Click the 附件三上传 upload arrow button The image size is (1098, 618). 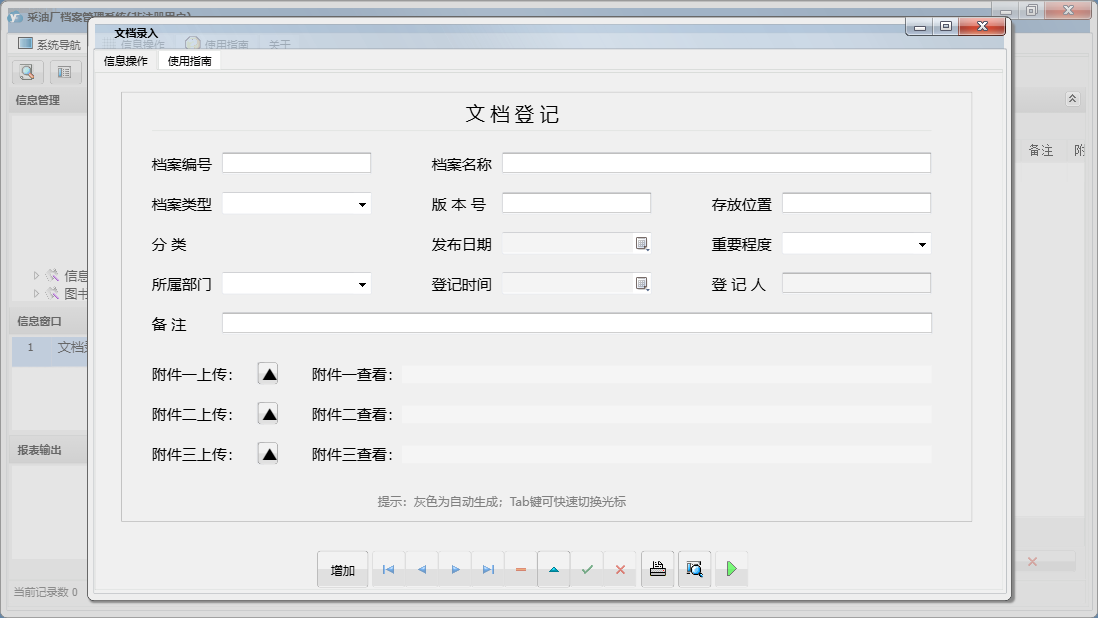pyautogui.click(x=268, y=453)
